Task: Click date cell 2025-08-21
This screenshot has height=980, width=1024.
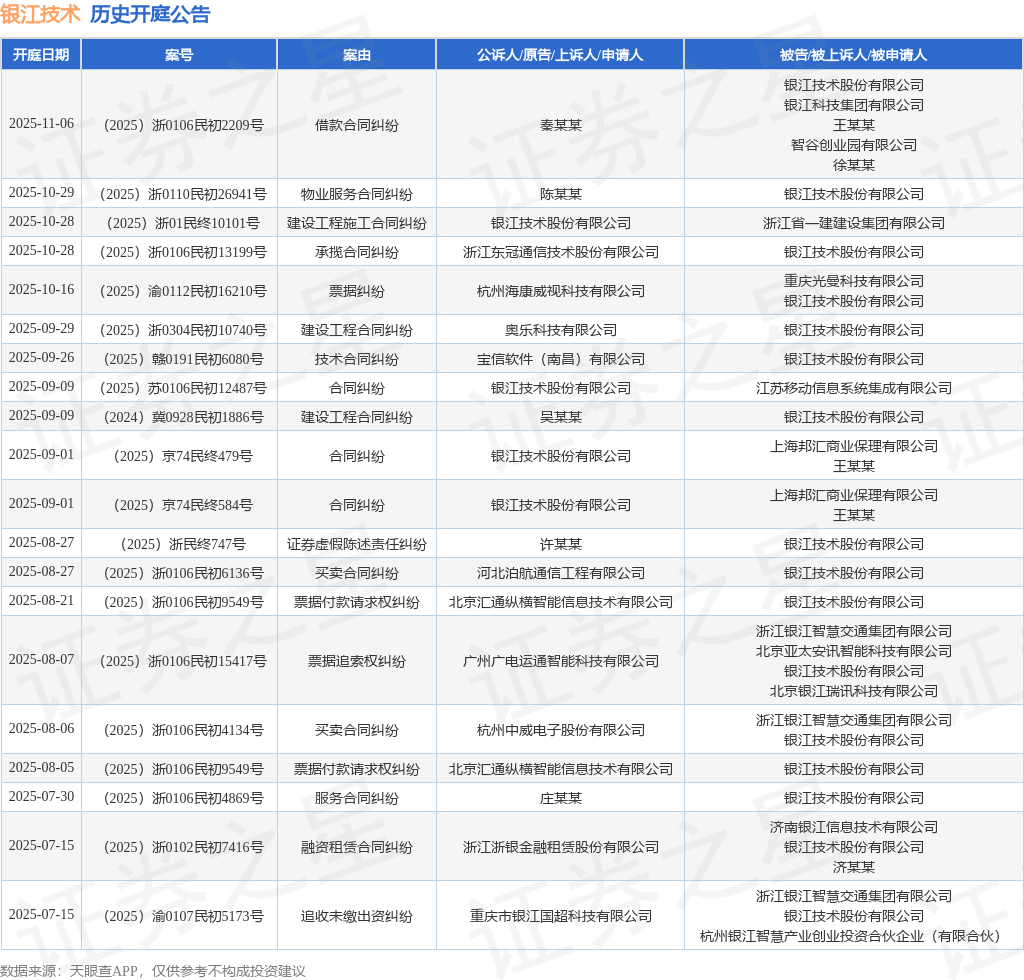Action: [x=41, y=601]
